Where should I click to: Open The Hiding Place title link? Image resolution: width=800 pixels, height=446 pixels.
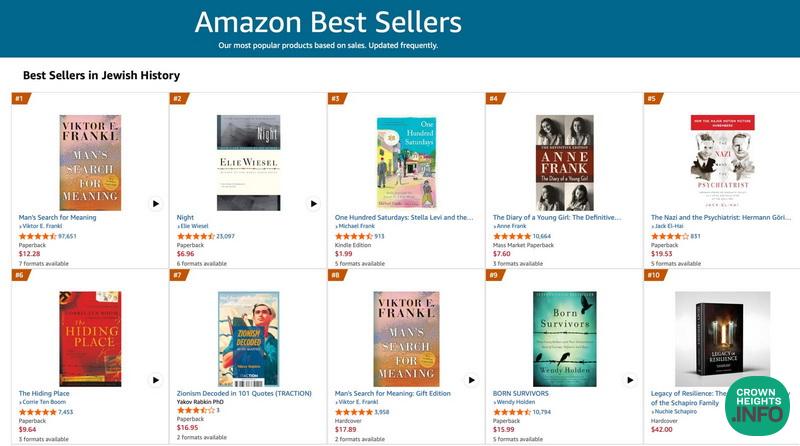[44, 393]
